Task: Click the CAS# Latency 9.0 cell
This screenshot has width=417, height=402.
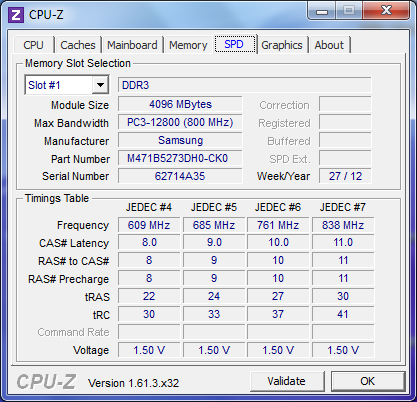Action: point(214,242)
